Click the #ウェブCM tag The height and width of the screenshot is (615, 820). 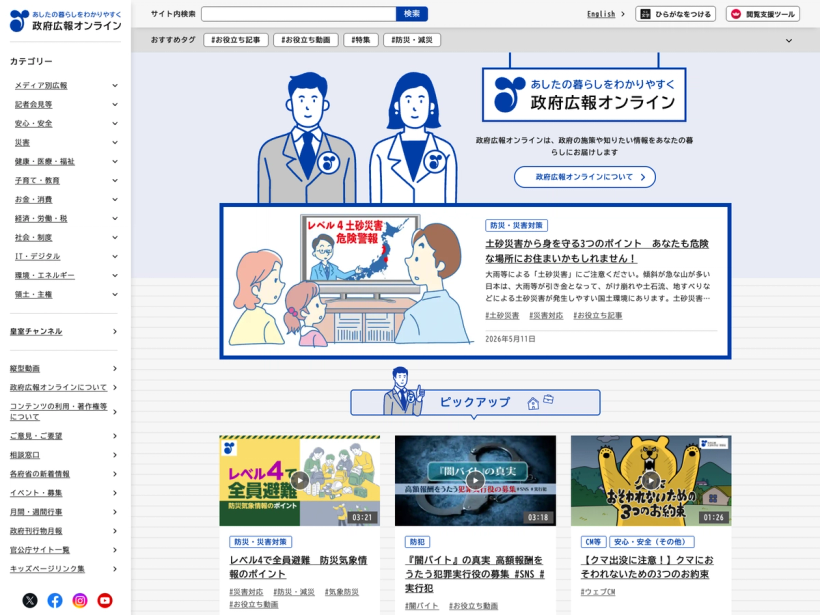pyautogui.click(x=598, y=592)
